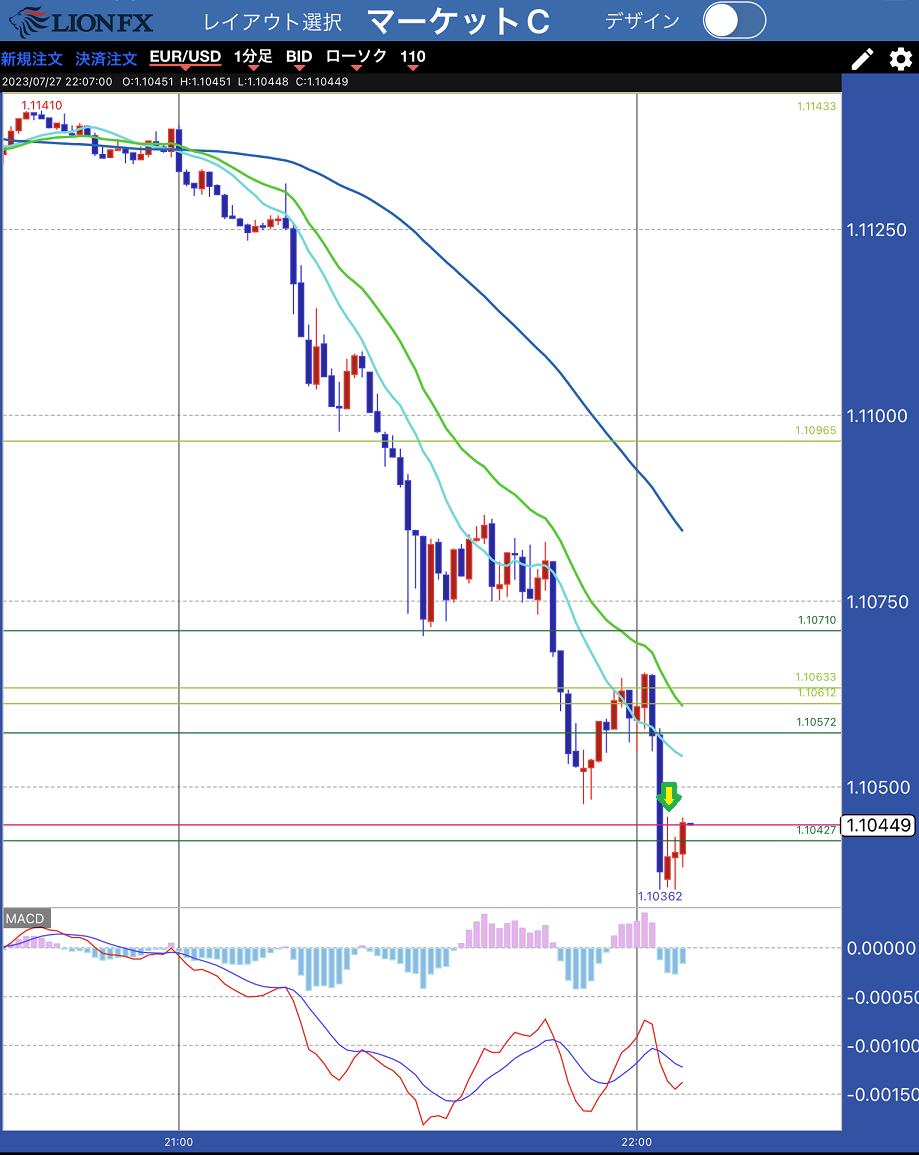Open chart drawing pencil tool
Image resolution: width=919 pixels, height=1155 pixels.
tap(862, 59)
